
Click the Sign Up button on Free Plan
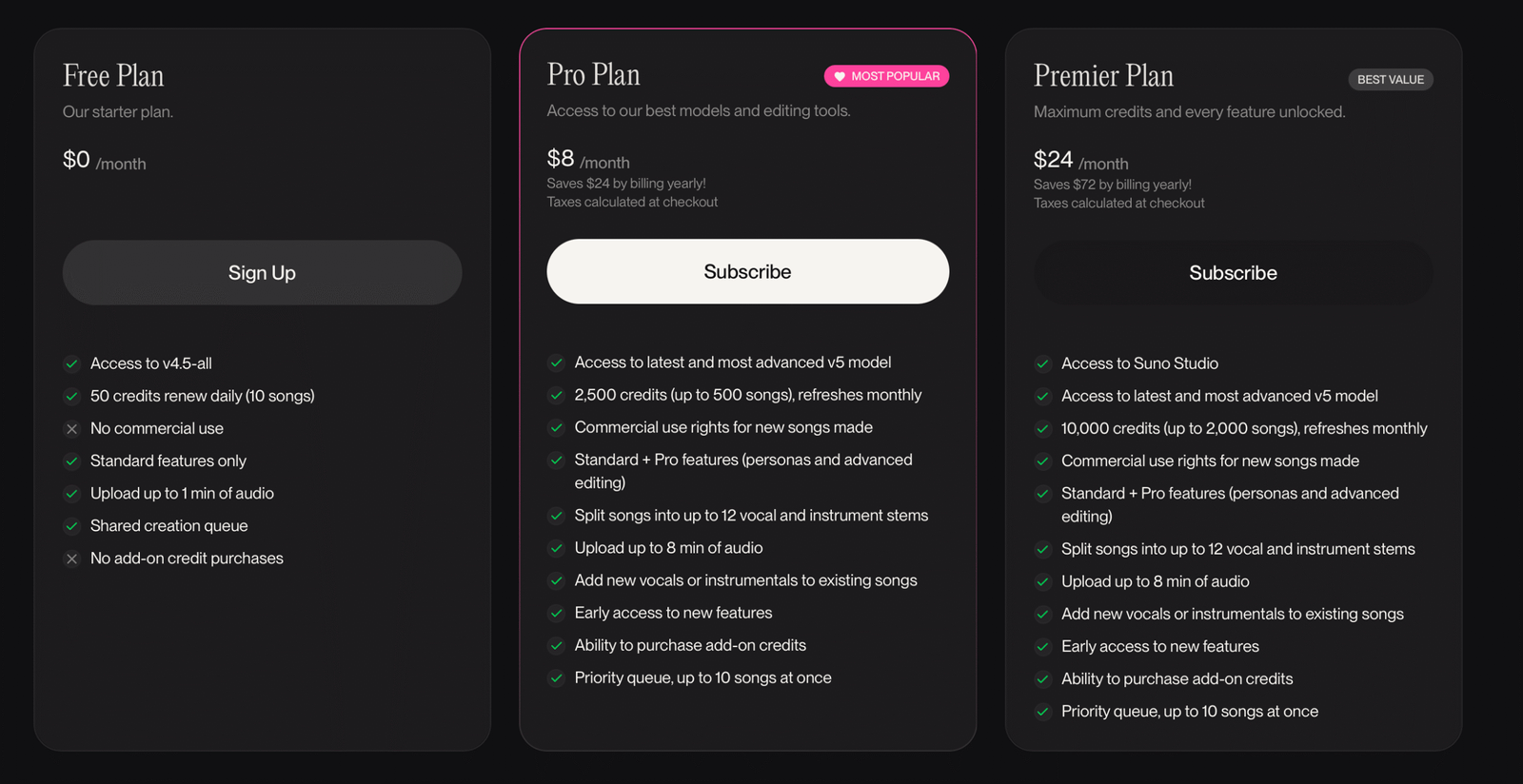262,273
